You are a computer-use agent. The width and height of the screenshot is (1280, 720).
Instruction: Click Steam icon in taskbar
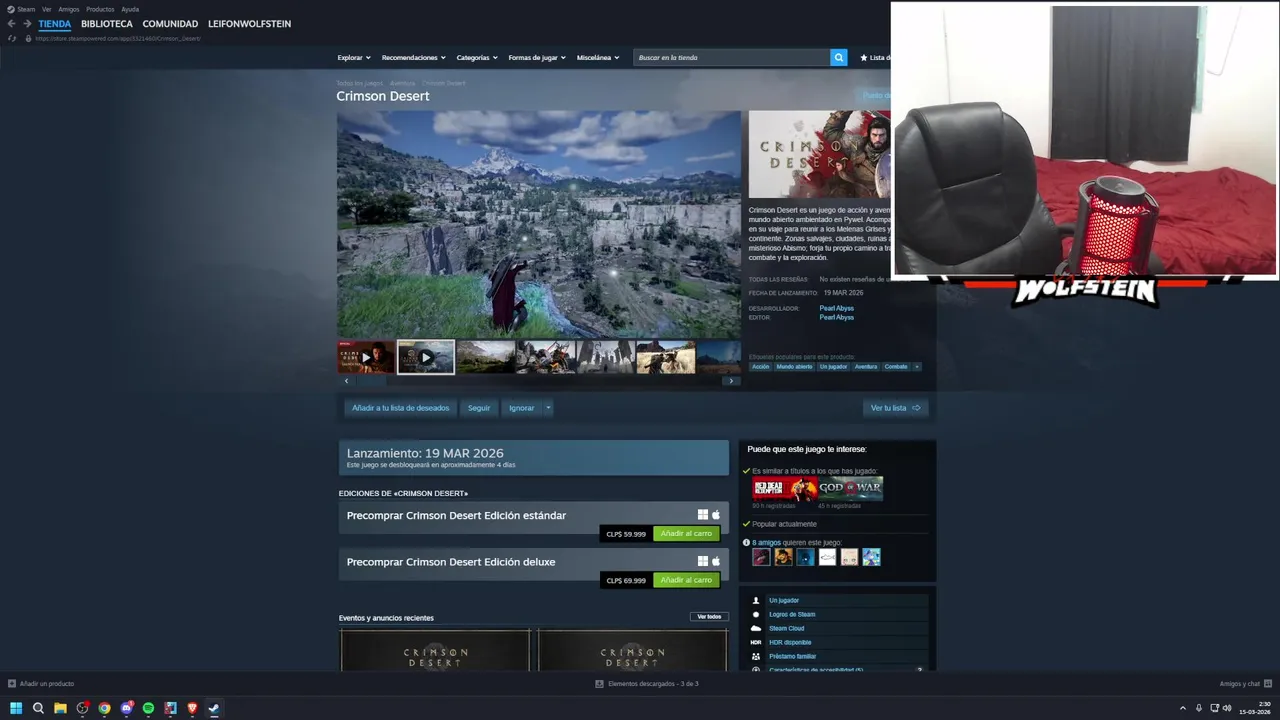(214, 708)
